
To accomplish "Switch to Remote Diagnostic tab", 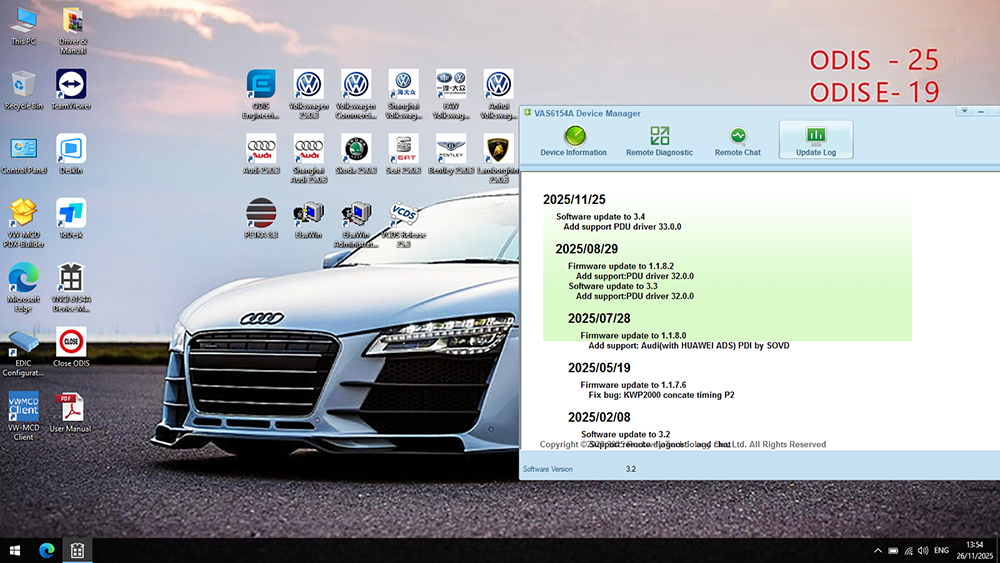I will click(659, 140).
